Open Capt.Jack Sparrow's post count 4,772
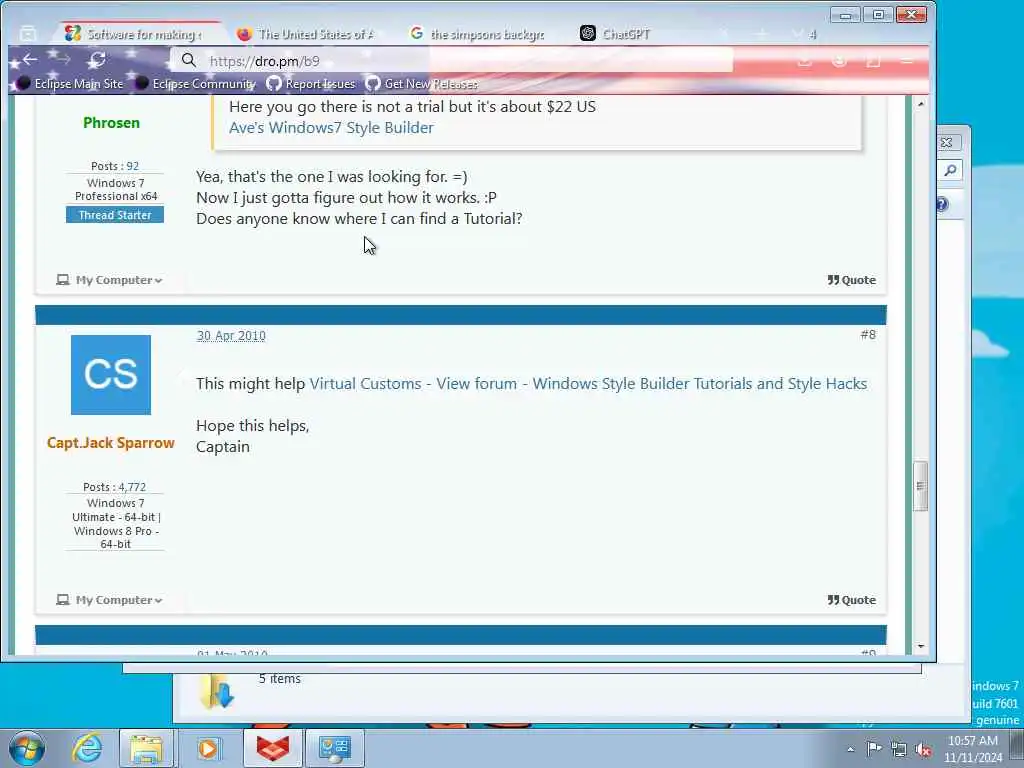The image size is (1024, 768). [x=133, y=487]
